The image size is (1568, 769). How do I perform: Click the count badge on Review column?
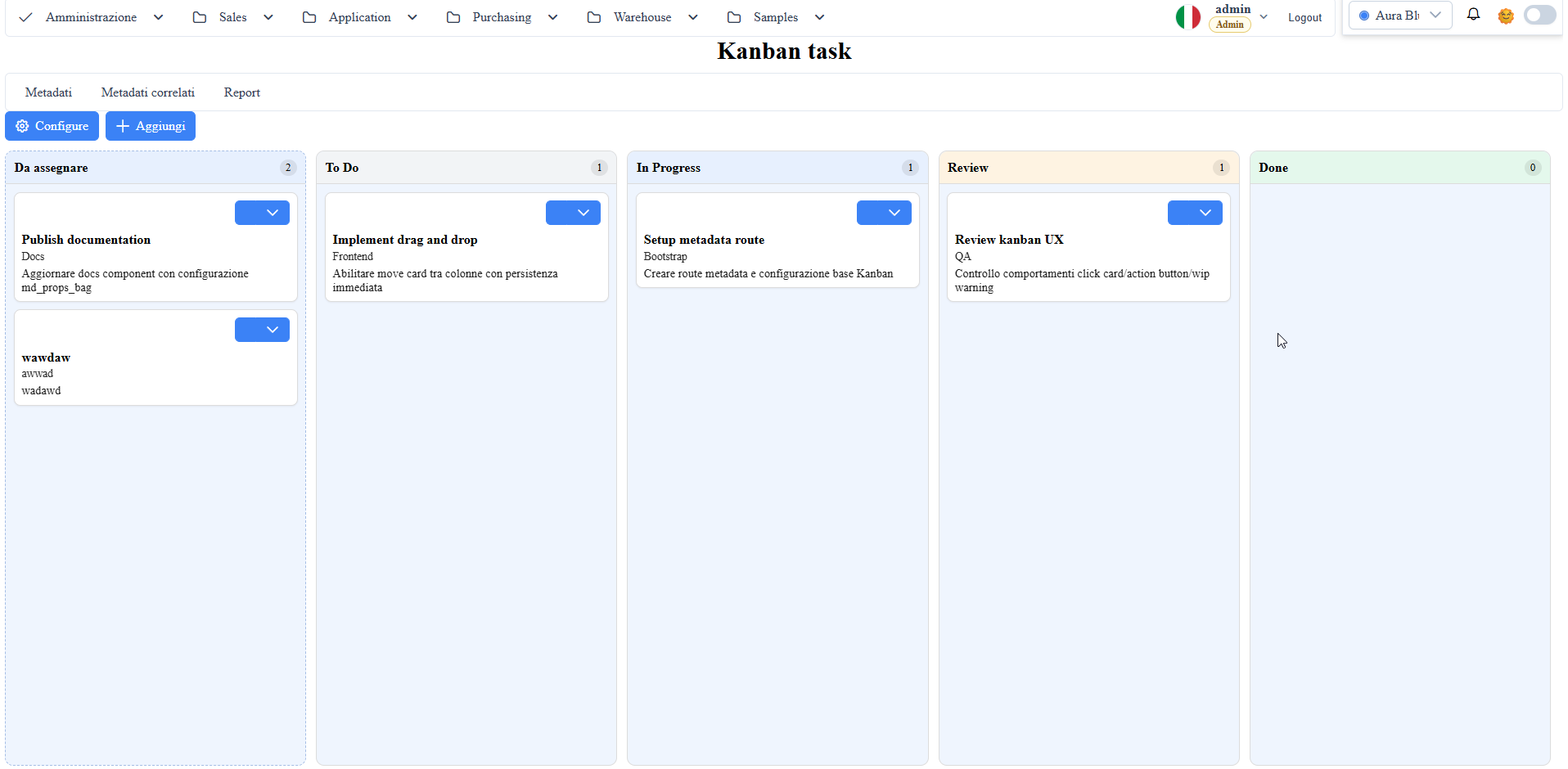coord(1222,168)
